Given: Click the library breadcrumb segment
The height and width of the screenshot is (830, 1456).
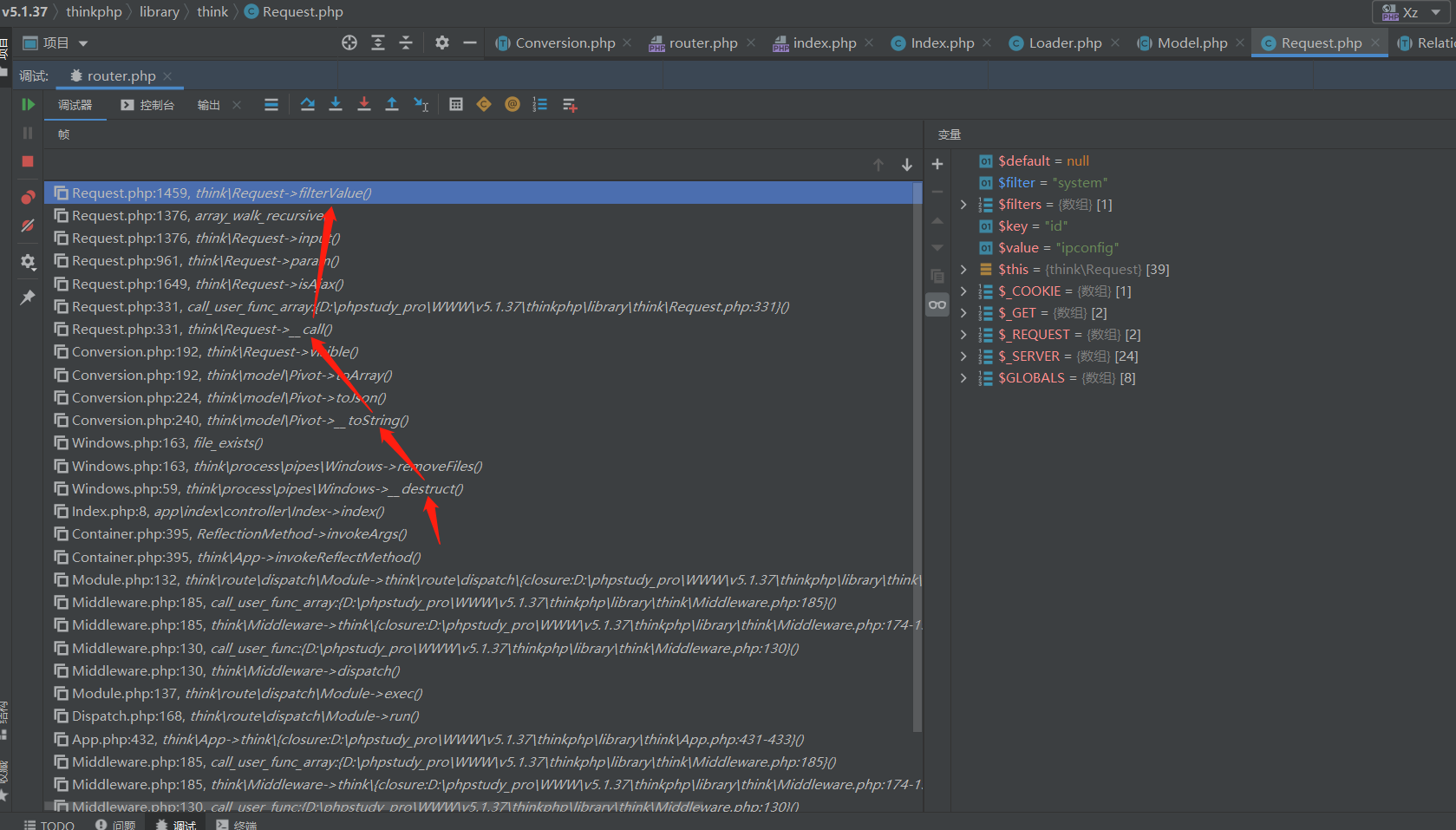Looking at the screenshot, I should pyautogui.click(x=160, y=11).
